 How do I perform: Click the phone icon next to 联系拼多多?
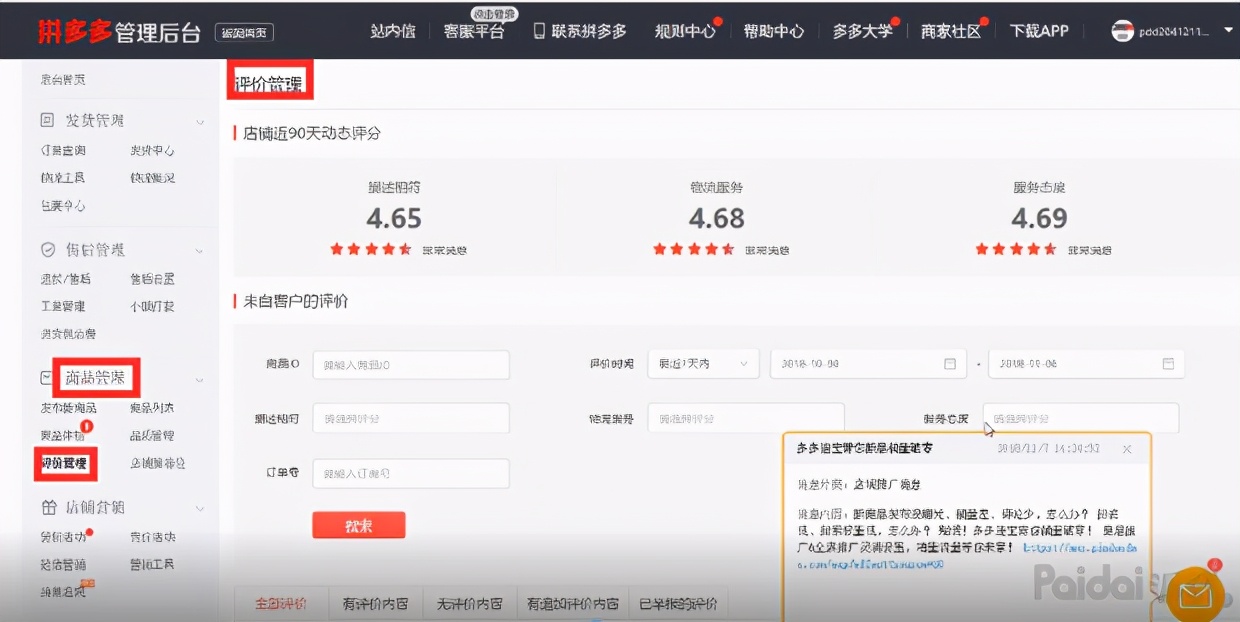tap(538, 31)
